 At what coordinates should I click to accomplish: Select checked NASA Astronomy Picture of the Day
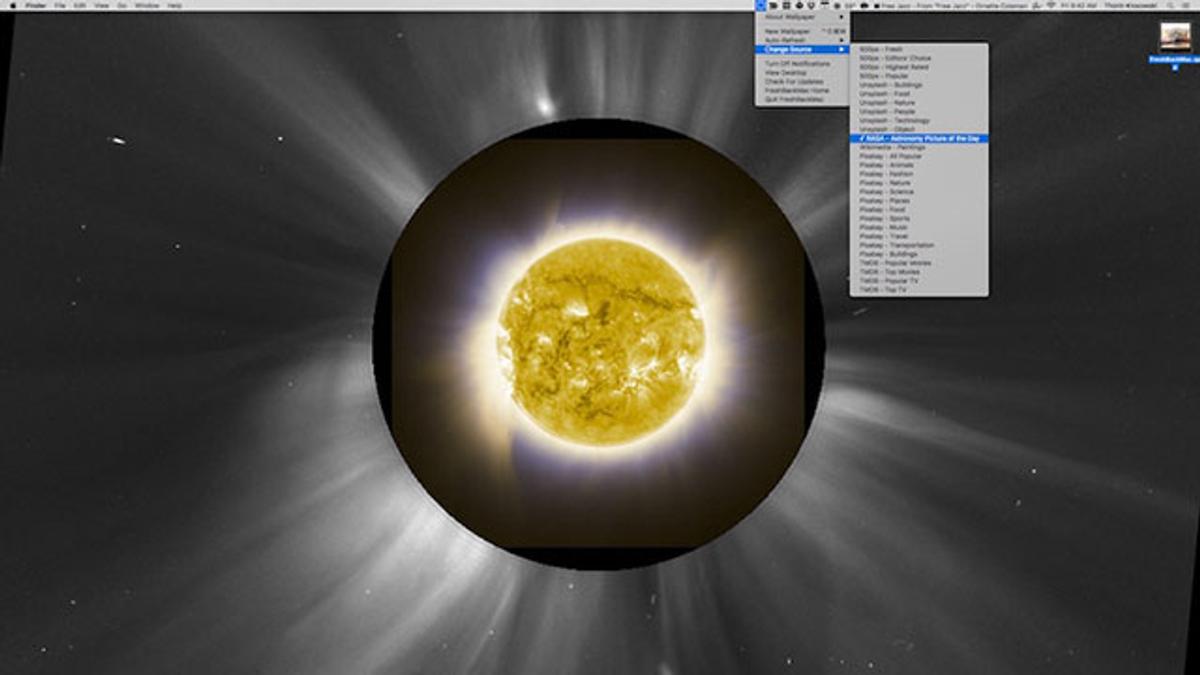click(919, 138)
